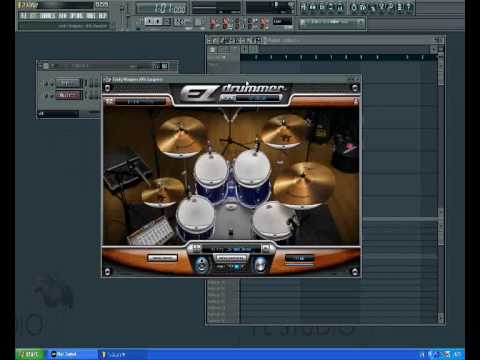
Task: Click the Open Mixer button in EZdrummer
Action: click(x=231, y=258)
